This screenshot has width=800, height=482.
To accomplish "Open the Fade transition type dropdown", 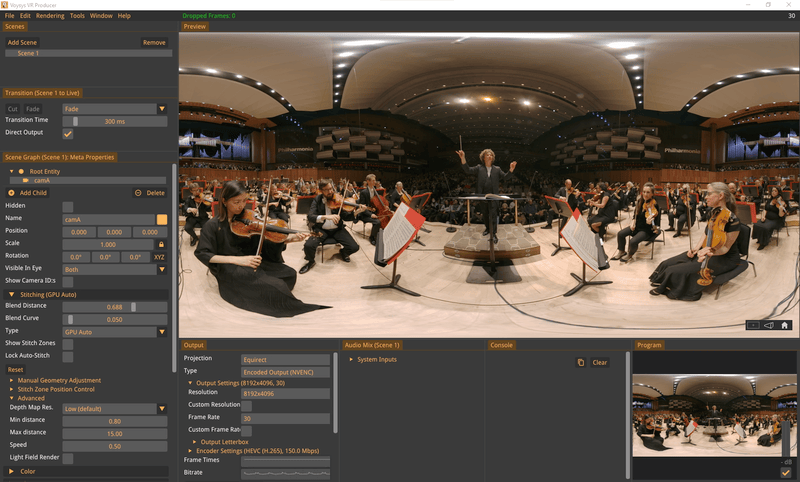I will [x=162, y=109].
